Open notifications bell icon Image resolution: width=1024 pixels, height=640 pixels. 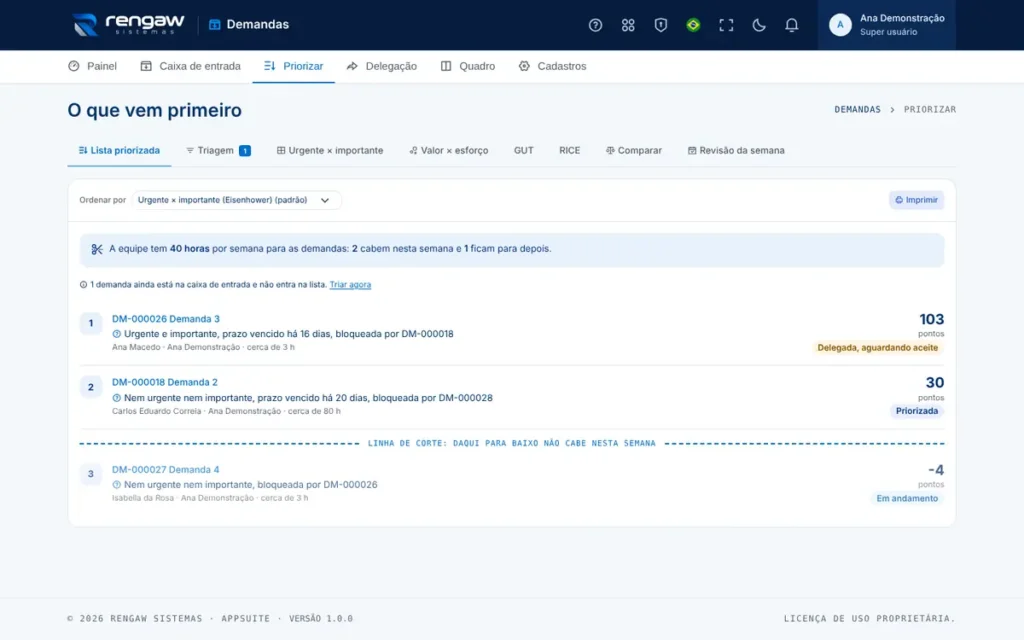791,25
